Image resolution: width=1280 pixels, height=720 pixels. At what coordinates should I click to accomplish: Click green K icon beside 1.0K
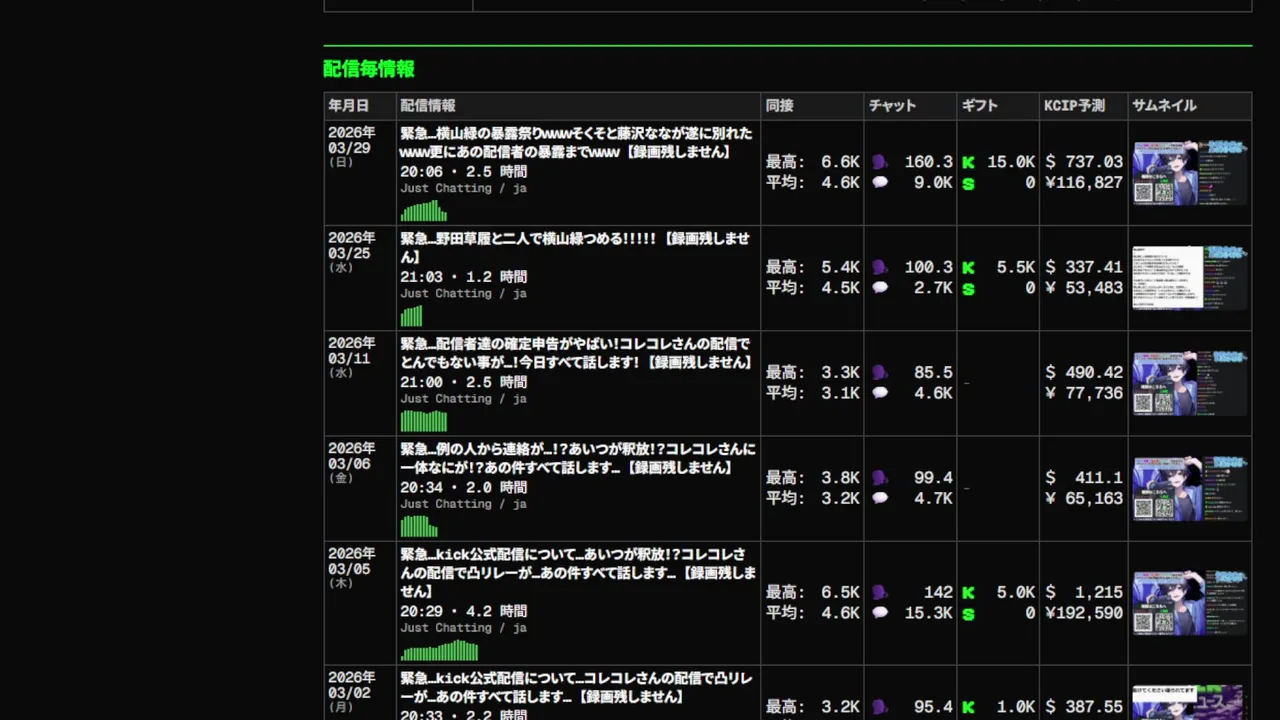tap(968, 707)
